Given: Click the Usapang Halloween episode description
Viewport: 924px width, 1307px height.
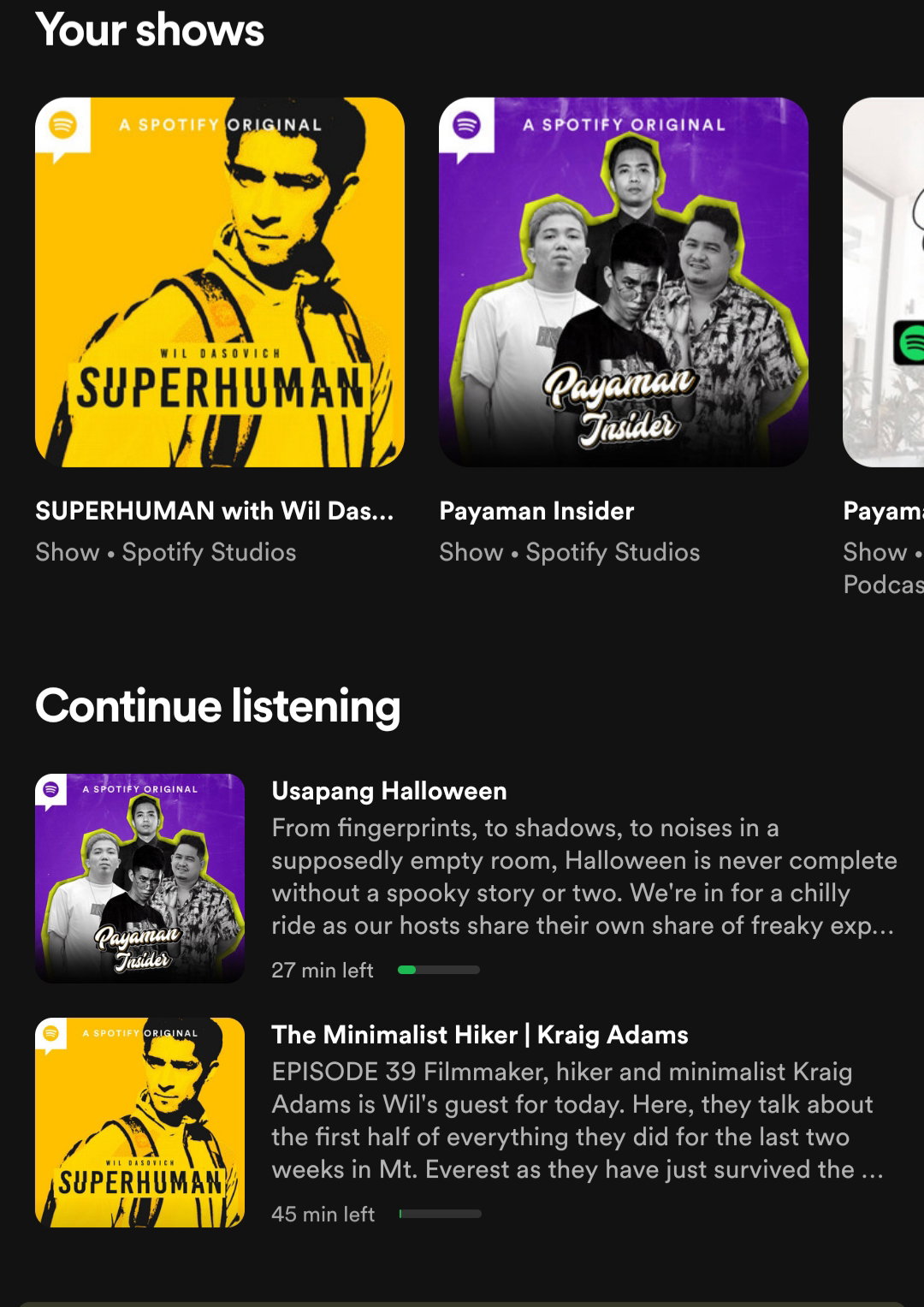Looking at the screenshot, I should coord(584,876).
